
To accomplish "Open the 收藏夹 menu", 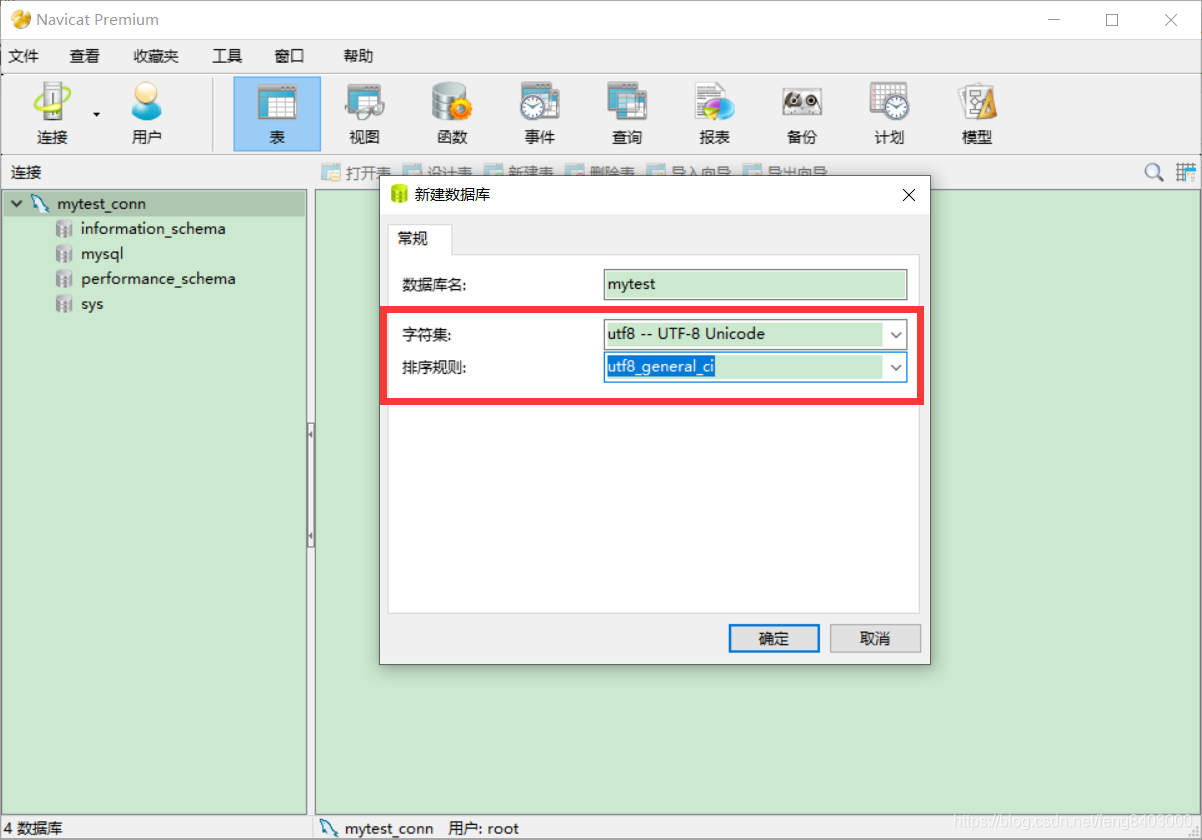I will point(156,56).
